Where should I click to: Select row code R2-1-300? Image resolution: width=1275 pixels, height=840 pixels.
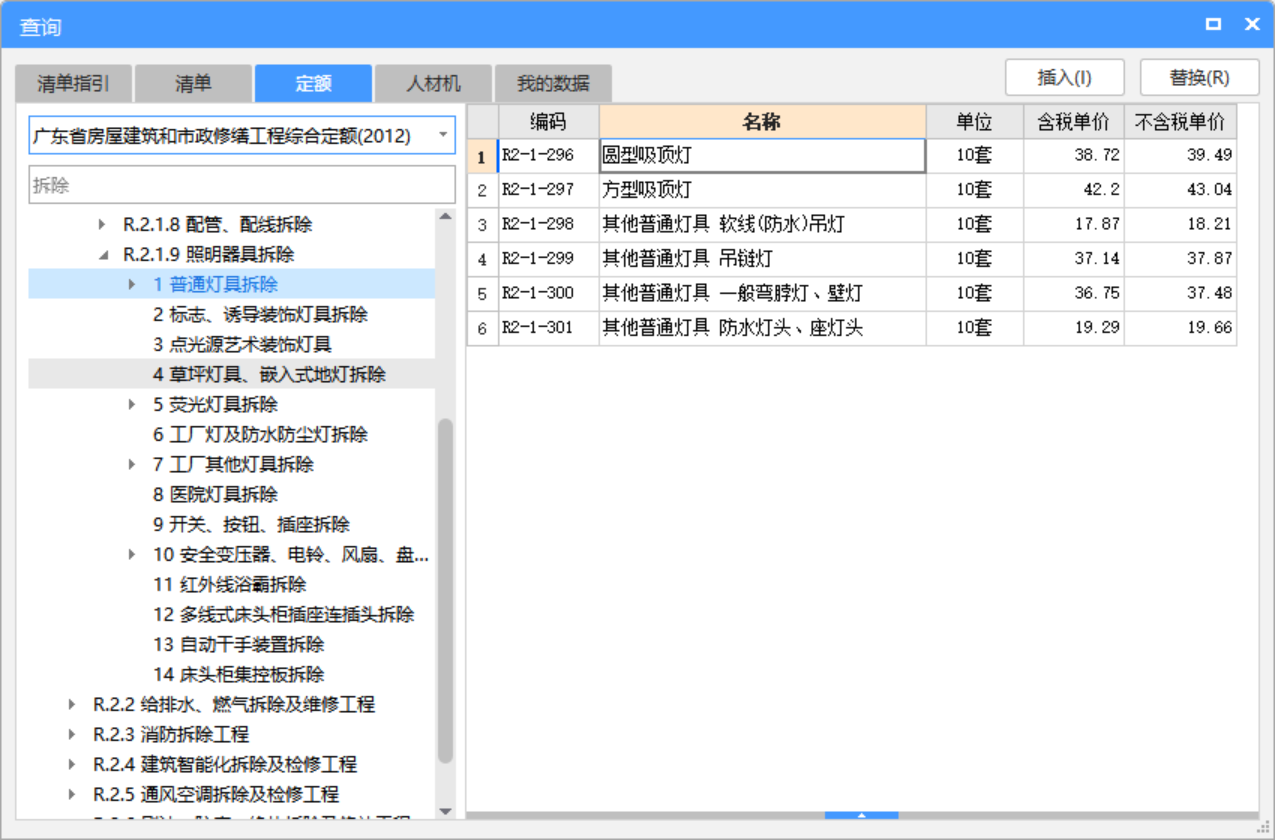coord(548,293)
